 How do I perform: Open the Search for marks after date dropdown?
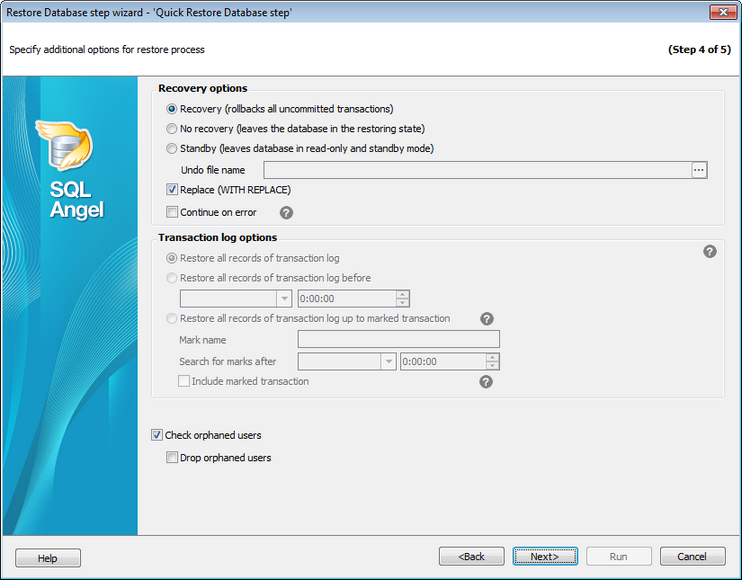pos(389,361)
